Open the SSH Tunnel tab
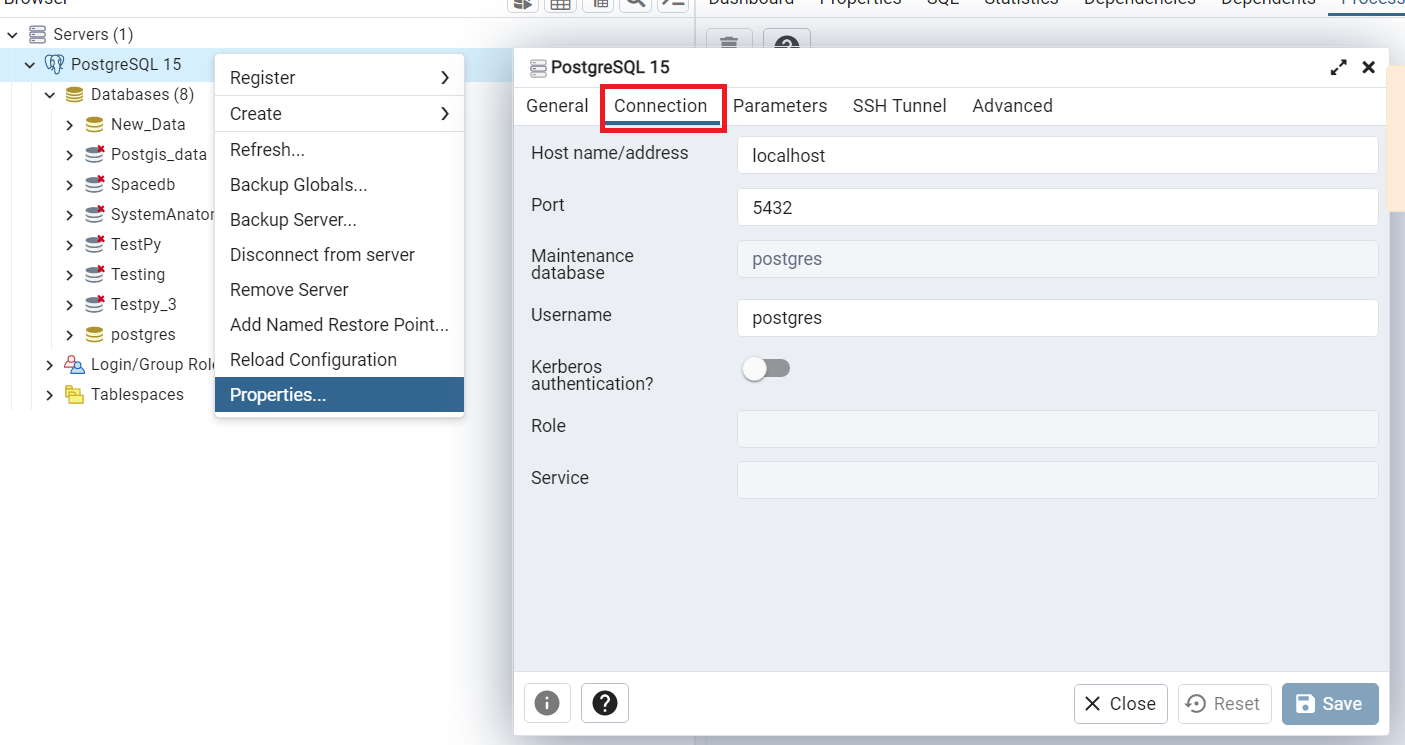 tap(900, 106)
